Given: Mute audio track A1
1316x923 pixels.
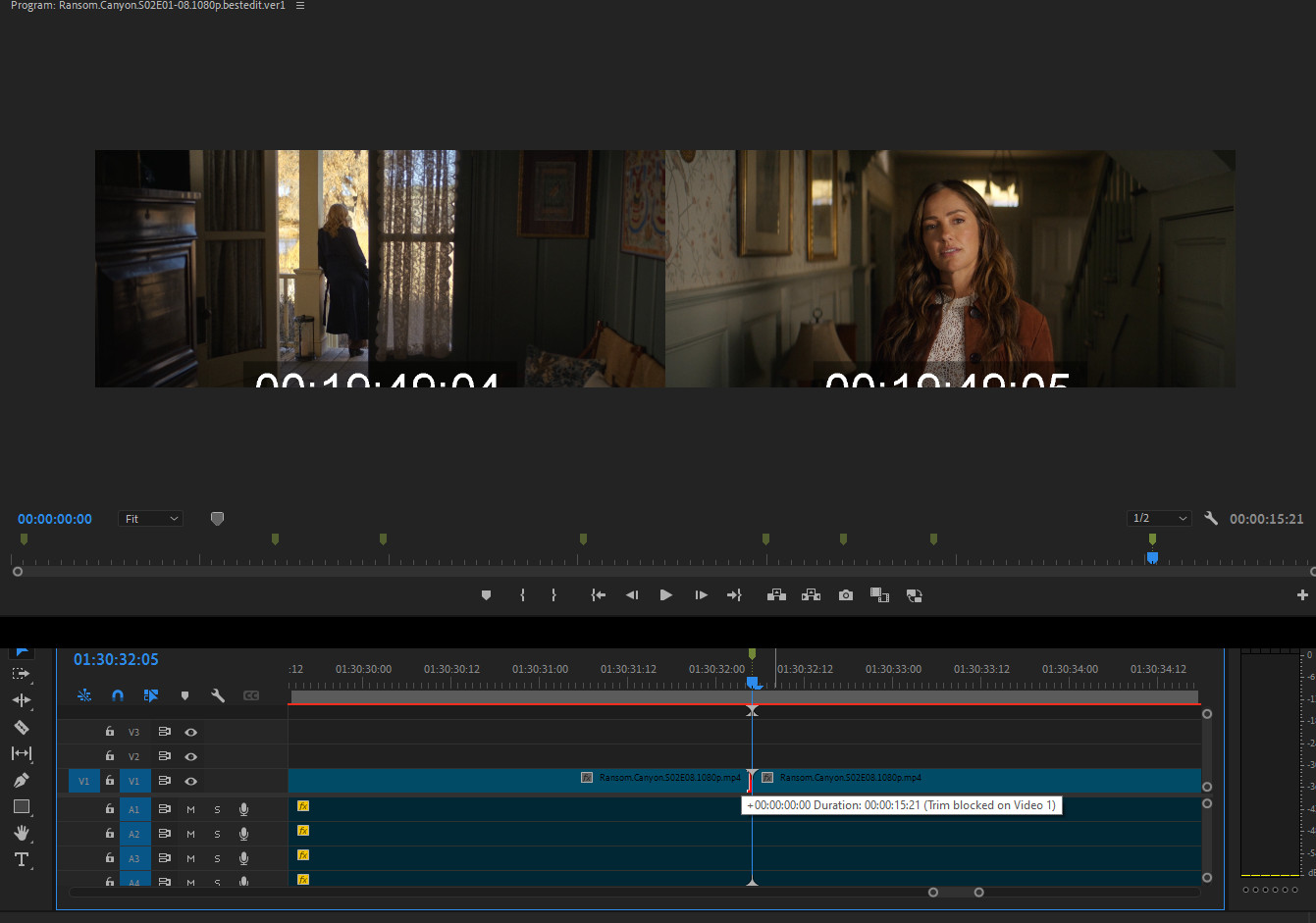Looking at the screenshot, I should [x=190, y=809].
